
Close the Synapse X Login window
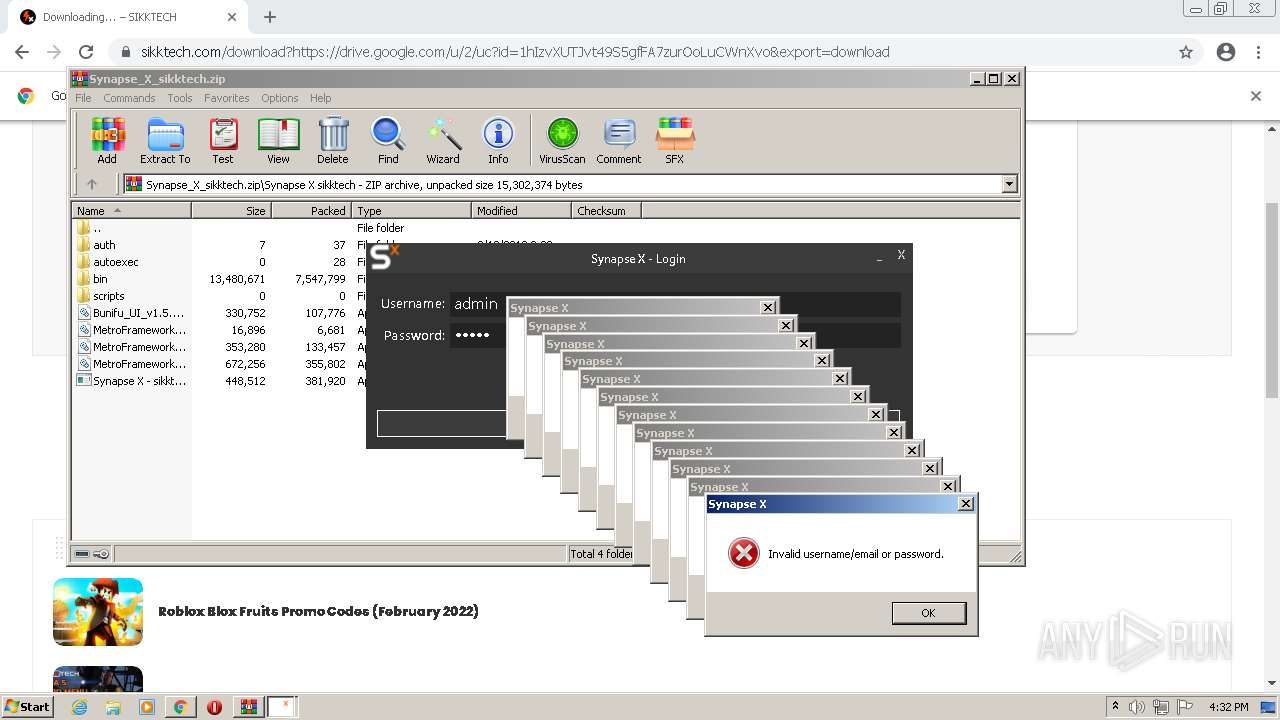[900, 256]
